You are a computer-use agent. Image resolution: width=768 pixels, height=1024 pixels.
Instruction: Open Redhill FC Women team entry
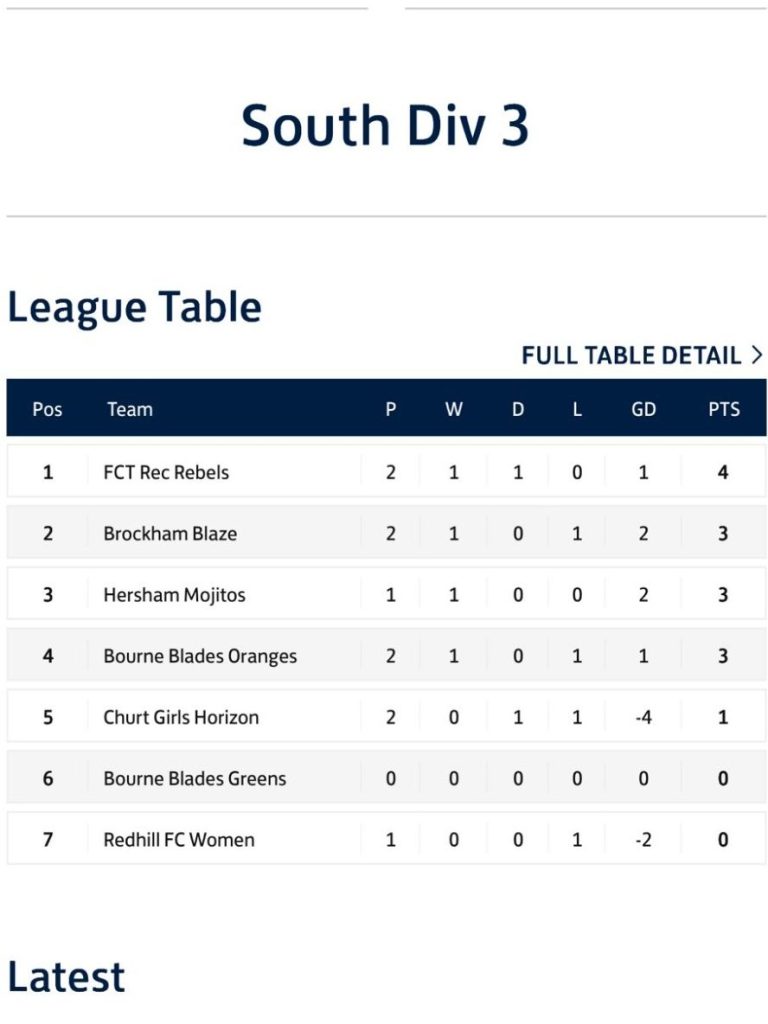pyautogui.click(x=179, y=839)
